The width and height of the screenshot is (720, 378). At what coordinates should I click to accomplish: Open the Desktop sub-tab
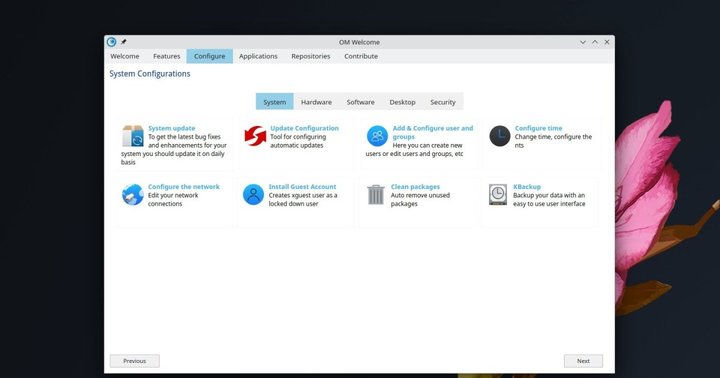point(402,102)
